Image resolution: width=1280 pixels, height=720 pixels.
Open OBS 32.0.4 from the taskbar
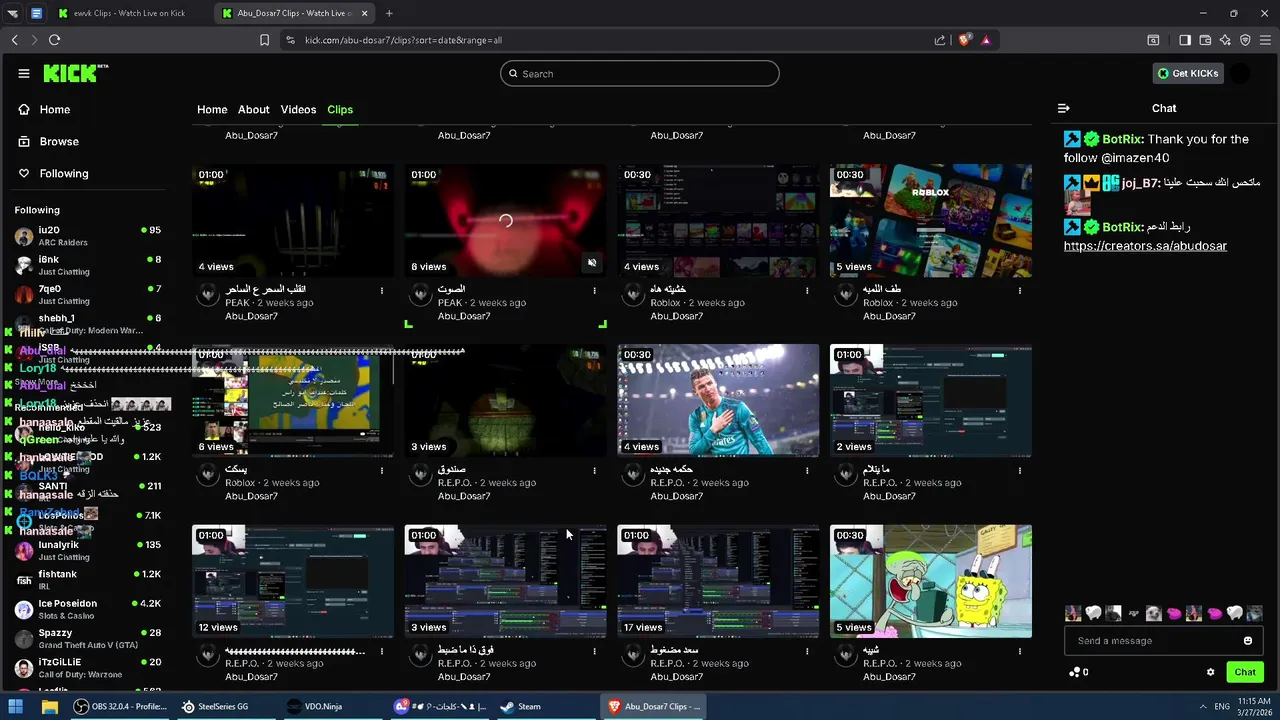[x=120, y=706]
